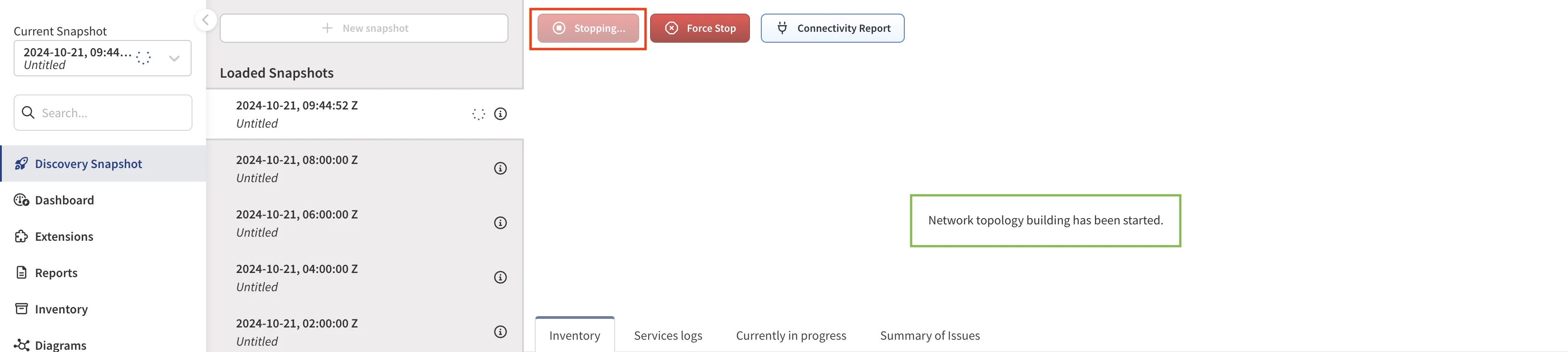Click the Discovery Snapshot rocket icon
This screenshot has width=1568, height=352.
(21, 164)
